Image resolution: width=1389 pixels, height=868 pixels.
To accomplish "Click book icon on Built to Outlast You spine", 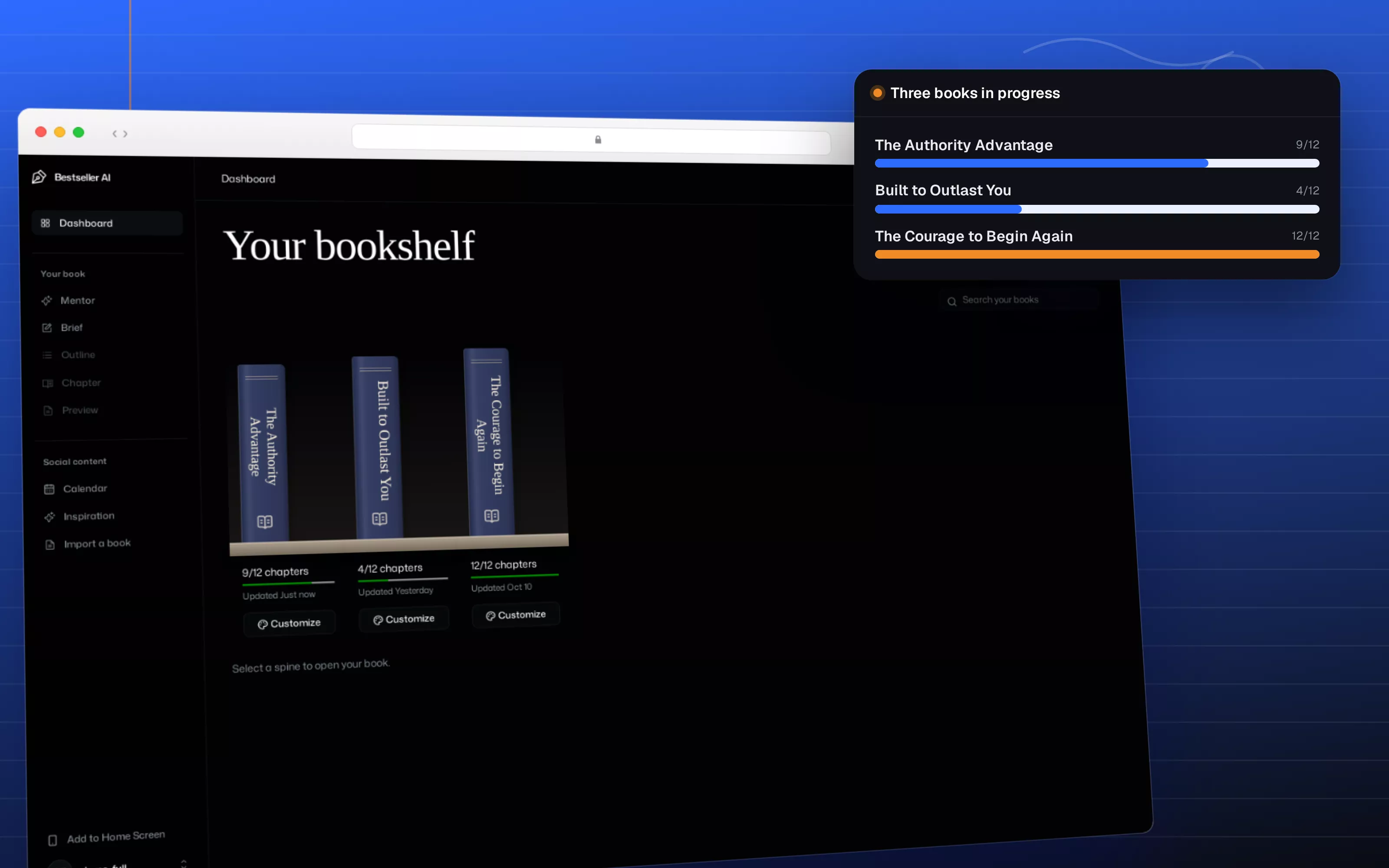I will tap(379, 519).
